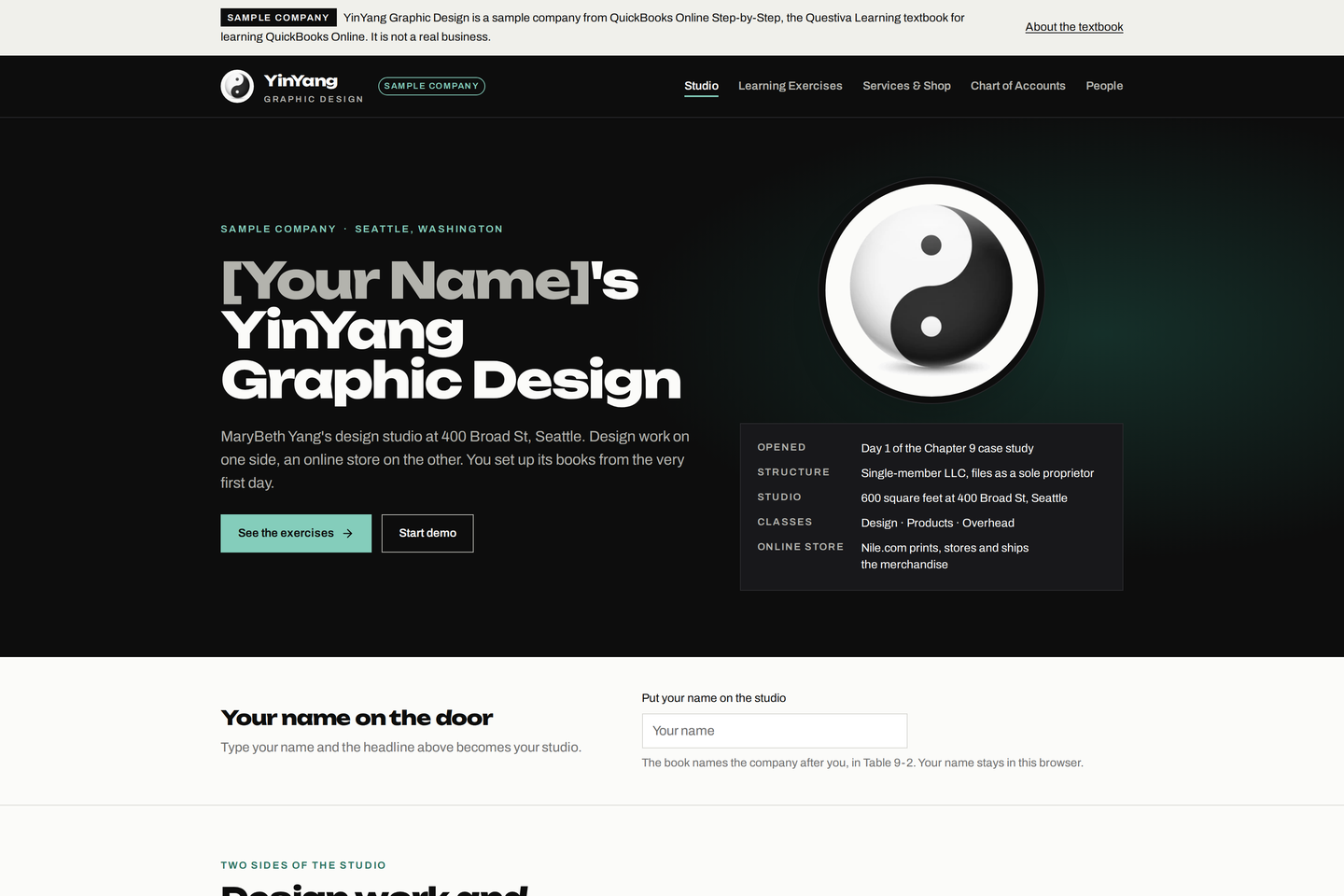
Task: Click the green Sample Company pill badge
Action: (431, 86)
